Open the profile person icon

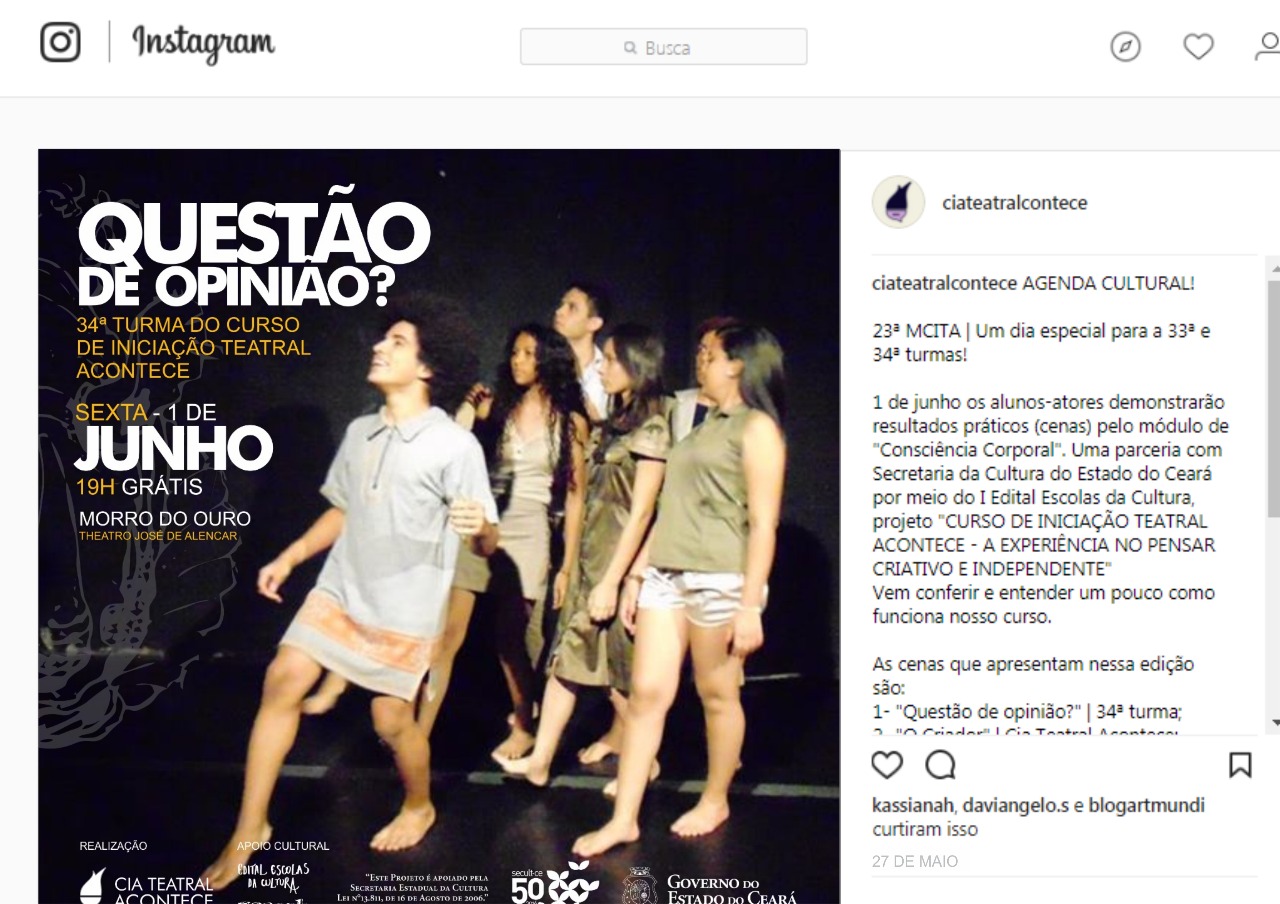pyautogui.click(x=1268, y=46)
